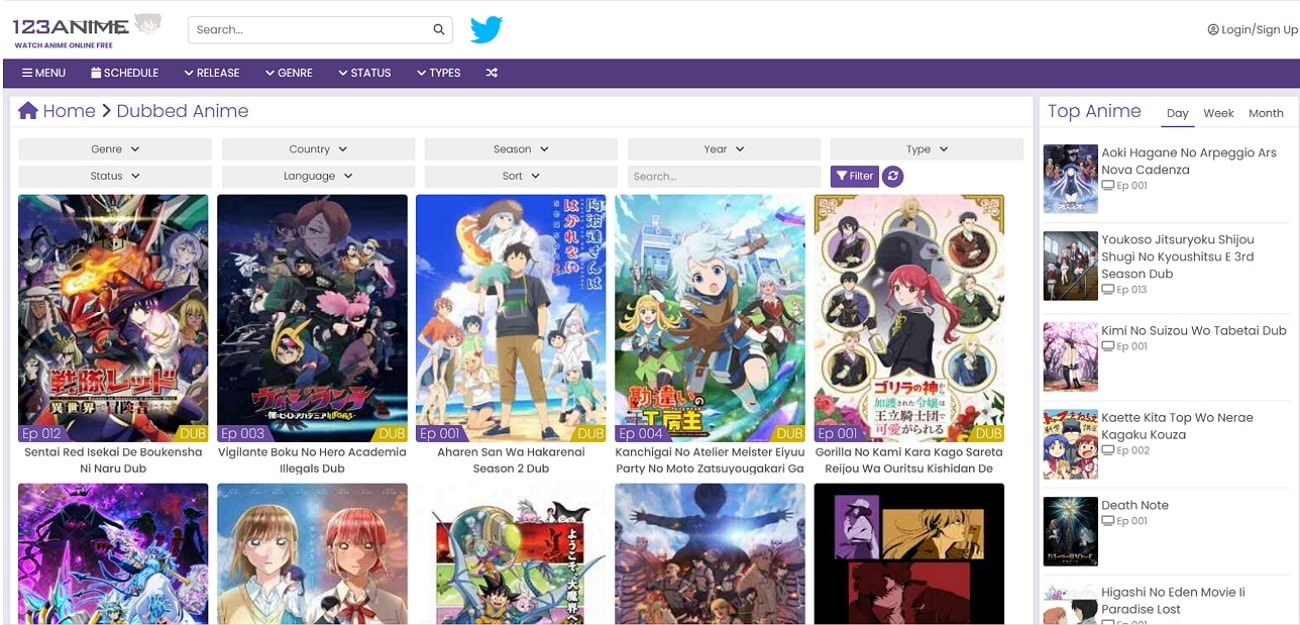Click the Filter button

(854, 176)
